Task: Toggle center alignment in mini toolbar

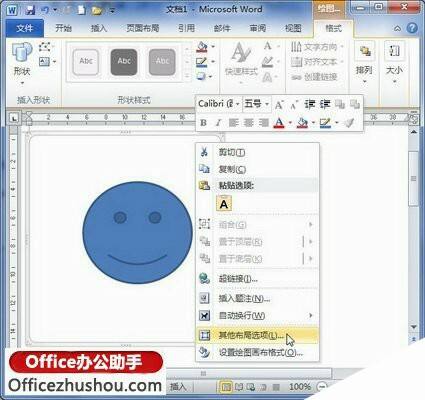Action: point(249,123)
